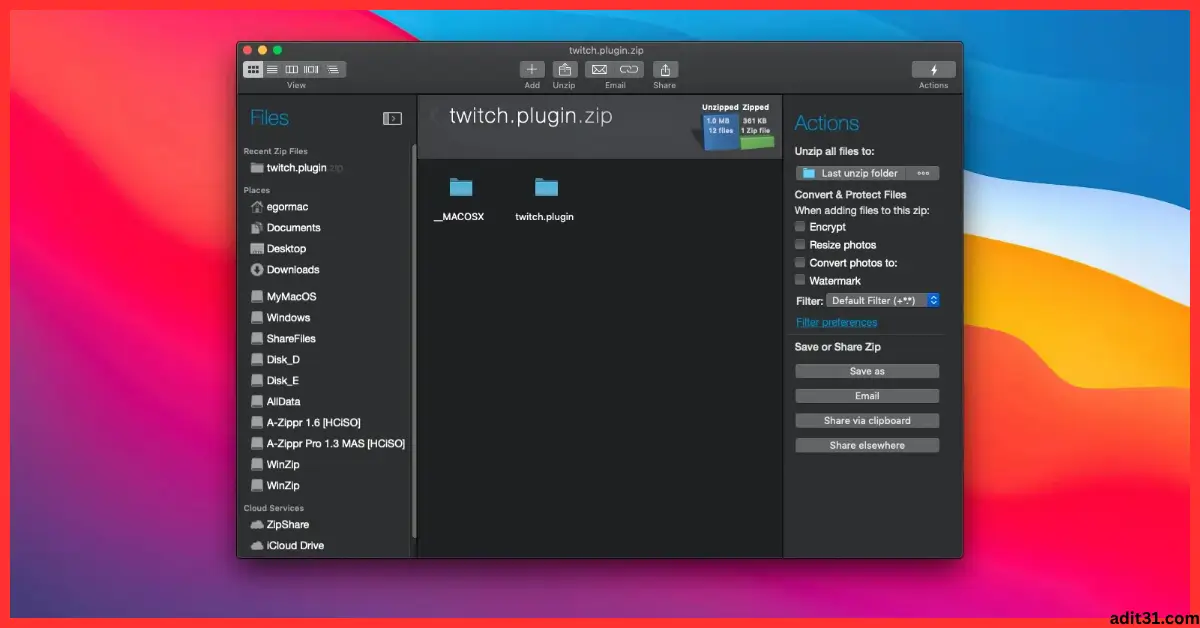Click the Unzip toolbar icon

(564, 69)
